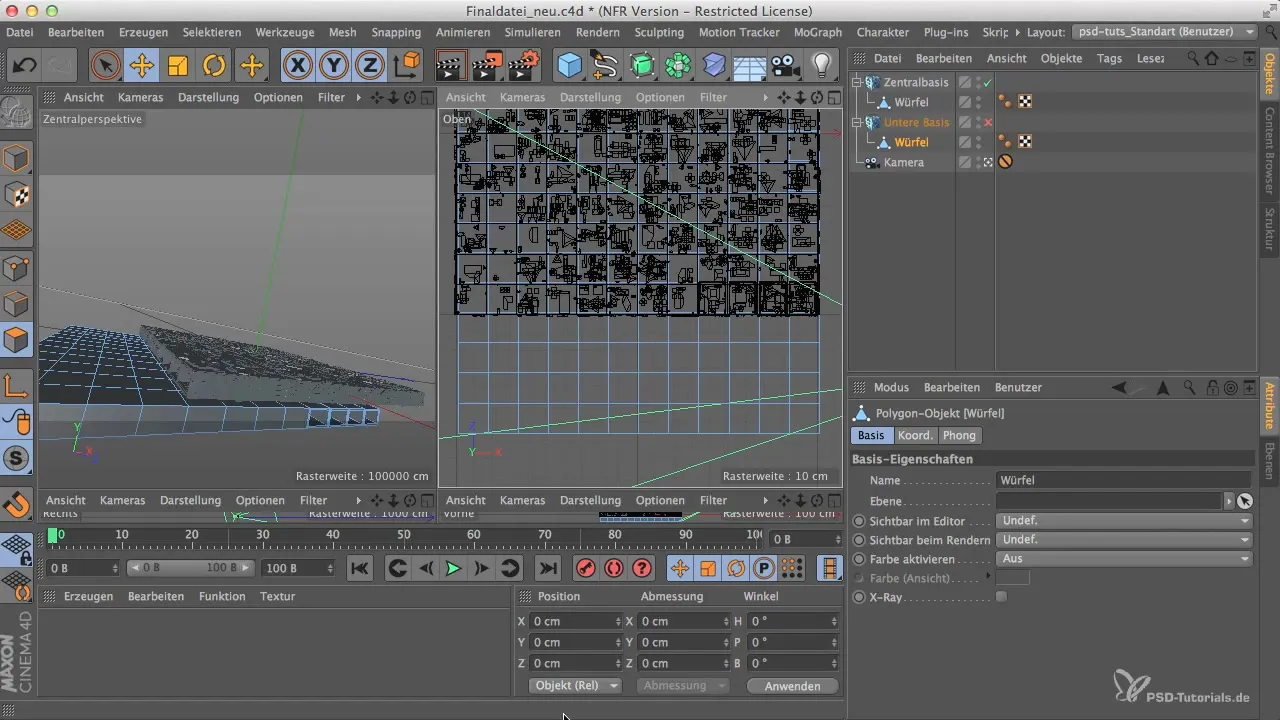
Task: Switch to texture mode icon
Action: pos(17,194)
